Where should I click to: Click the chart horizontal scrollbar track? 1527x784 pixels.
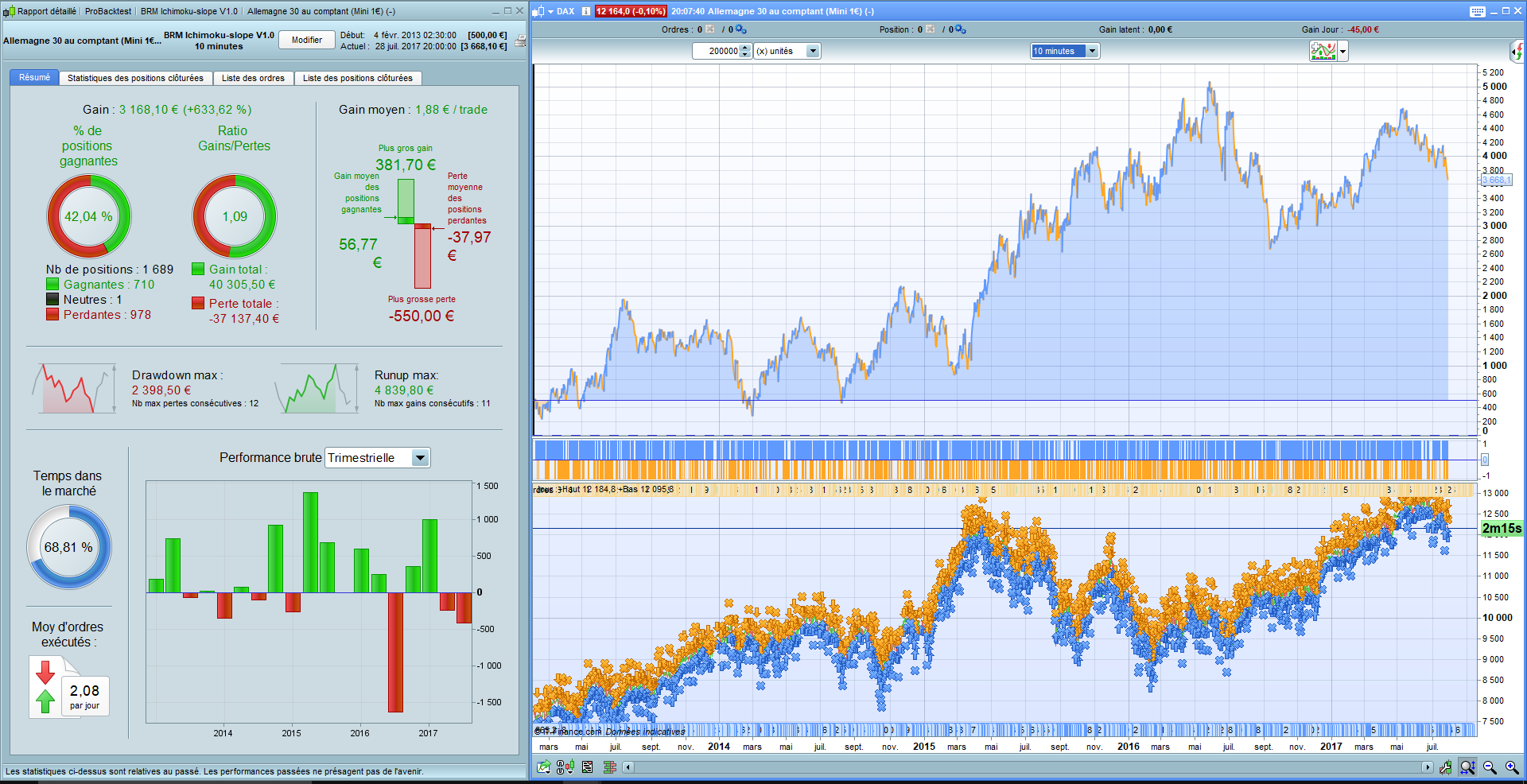click(1028, 767)
